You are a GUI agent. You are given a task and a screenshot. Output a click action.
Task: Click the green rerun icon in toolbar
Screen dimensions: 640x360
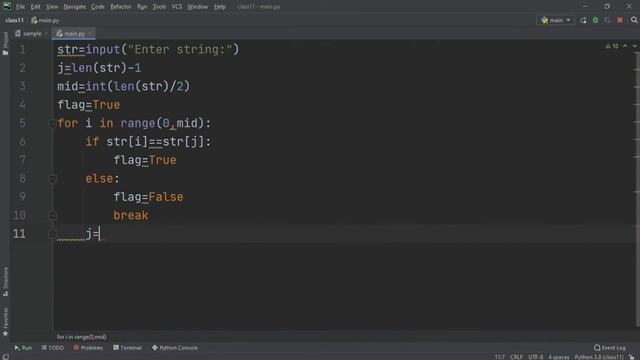tap(583, 20)
